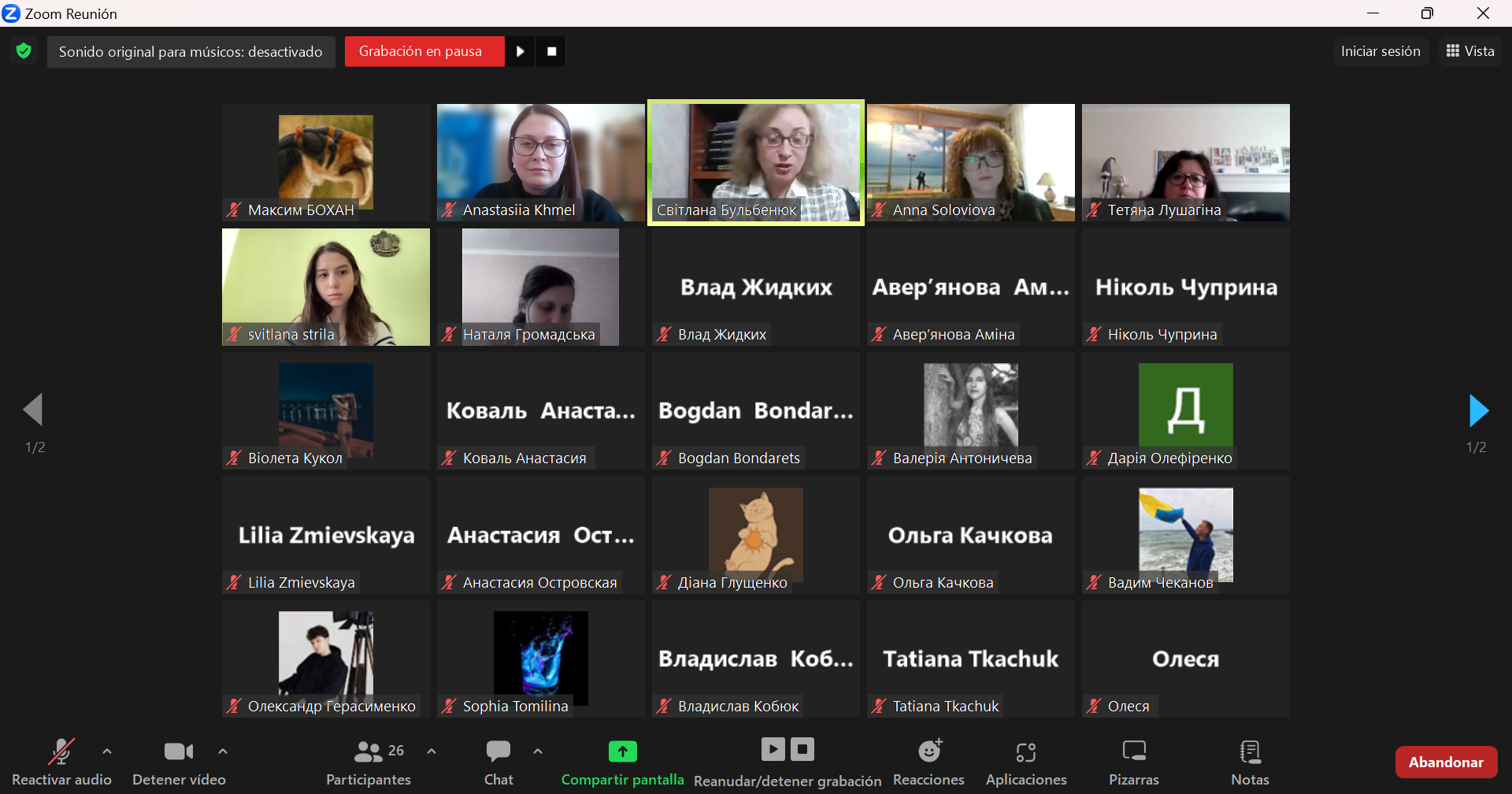This screenshot has height=794, width=1512.
Task: Click muted mic icon of Владислав Кобюк
Action: (665, 707)
